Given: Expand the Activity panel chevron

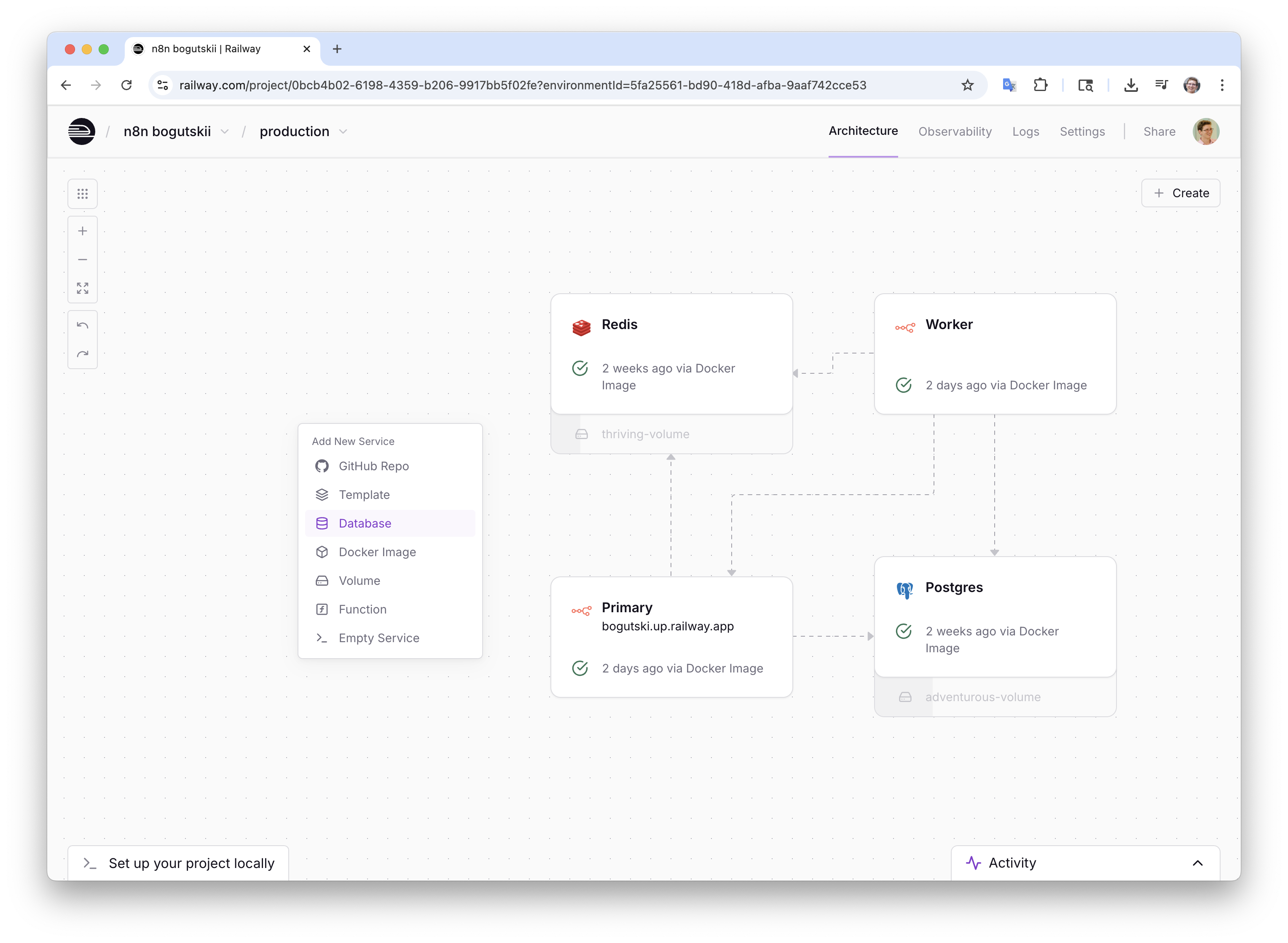Looking at the screenshot, I should (x=1197, y=863).
